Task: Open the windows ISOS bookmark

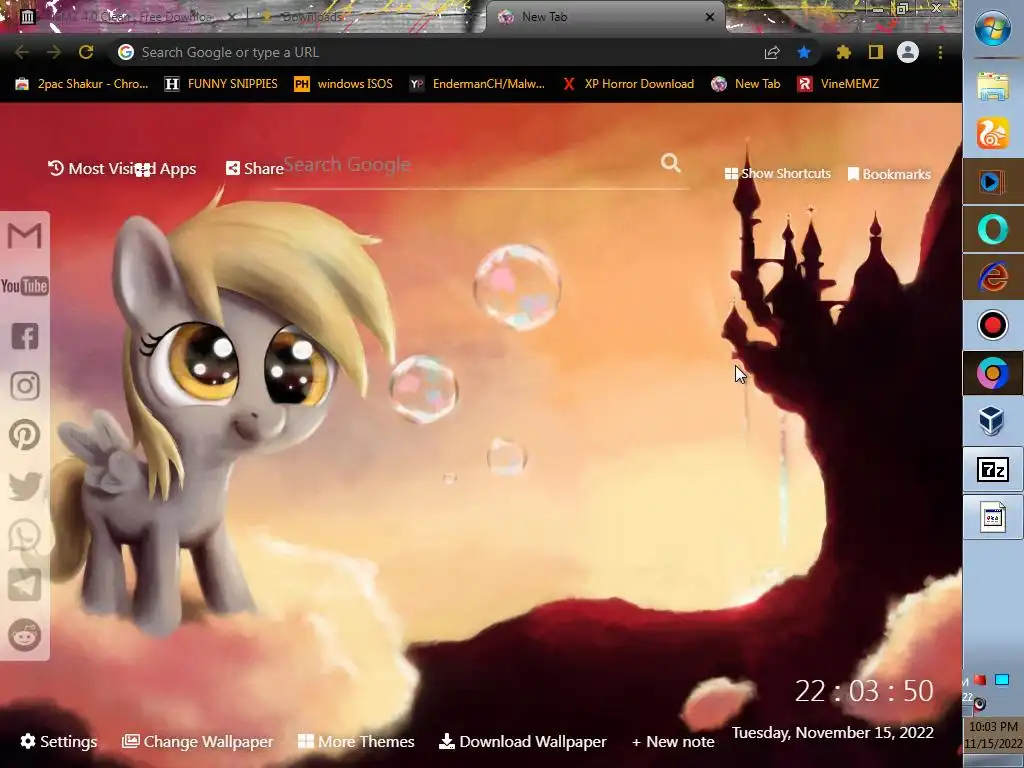Action: (344, 84)
